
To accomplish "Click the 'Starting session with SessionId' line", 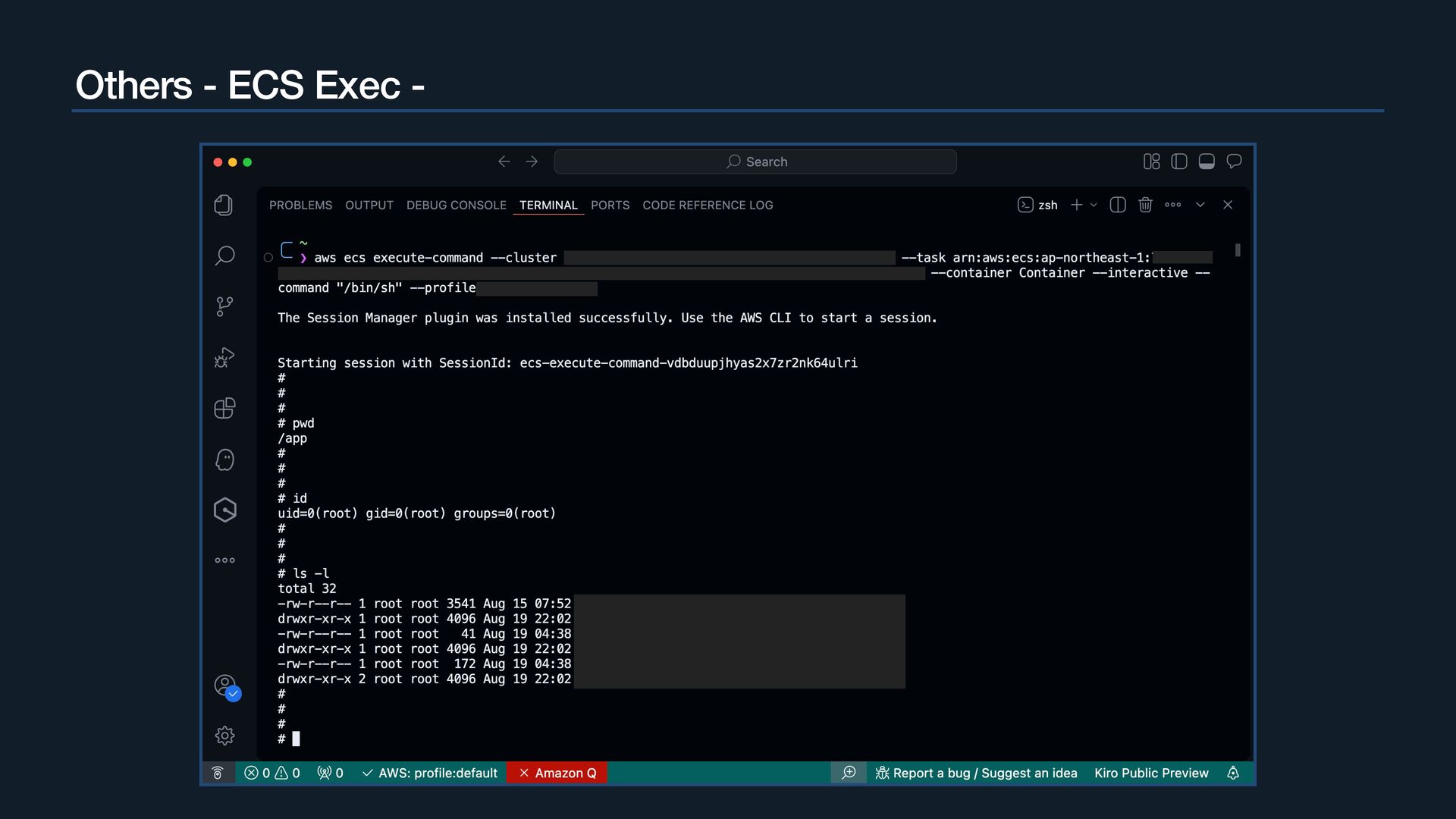I will click(x=567, y=363).
